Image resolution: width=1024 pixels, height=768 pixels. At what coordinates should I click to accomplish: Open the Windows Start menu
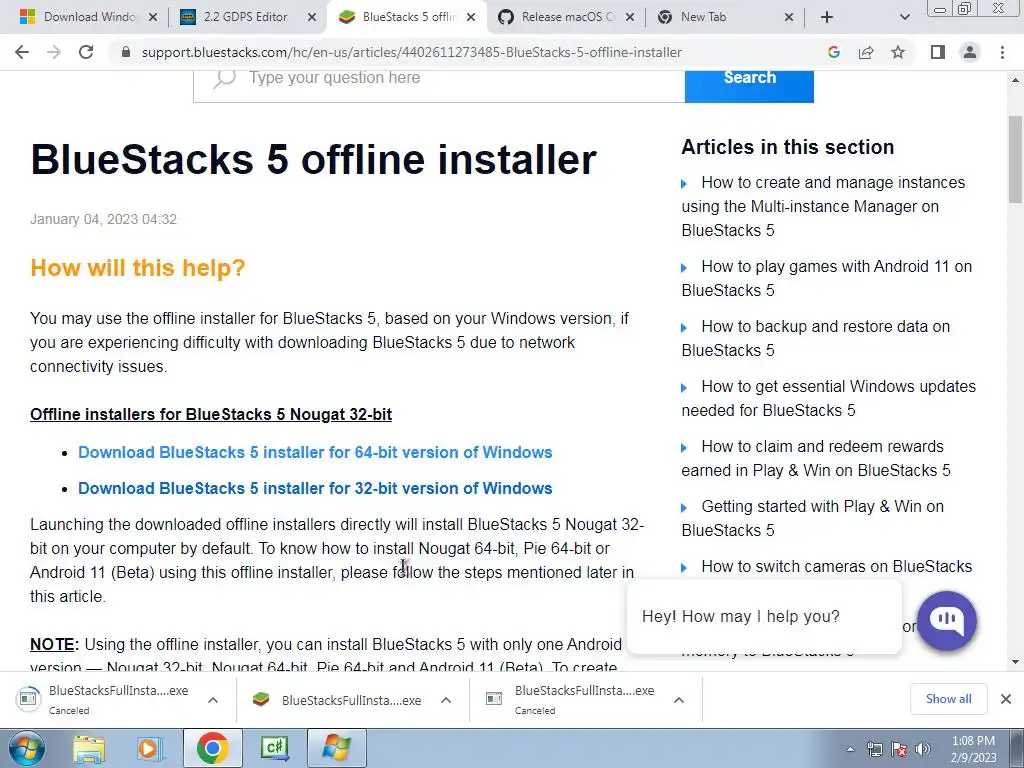26,748
